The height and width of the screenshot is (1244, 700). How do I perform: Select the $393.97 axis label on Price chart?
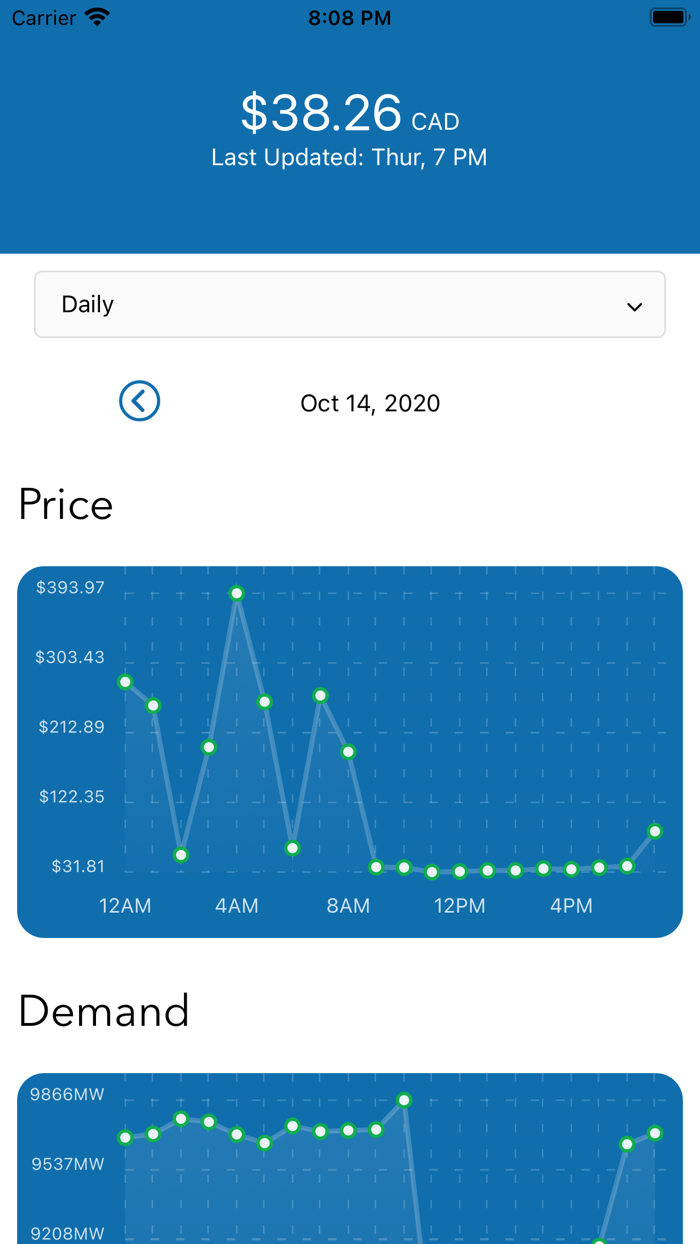70,588
